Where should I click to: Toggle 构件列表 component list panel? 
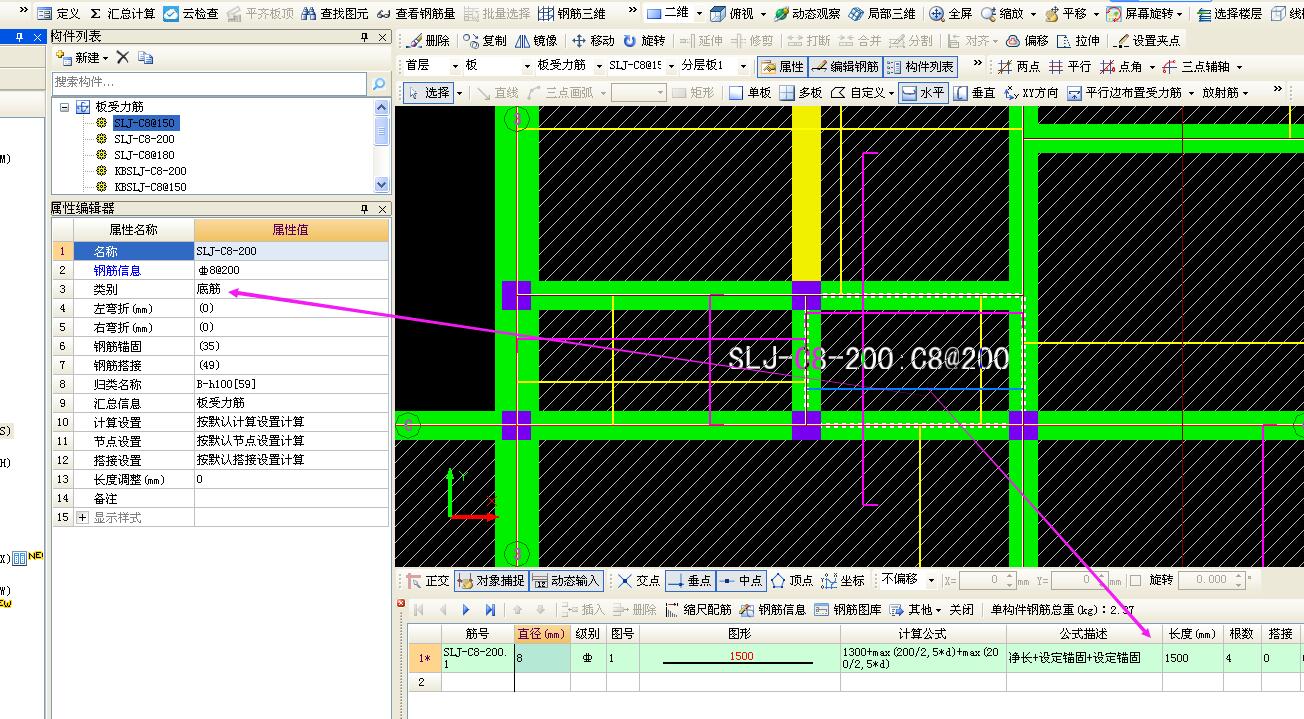click(x=920, y=67)
